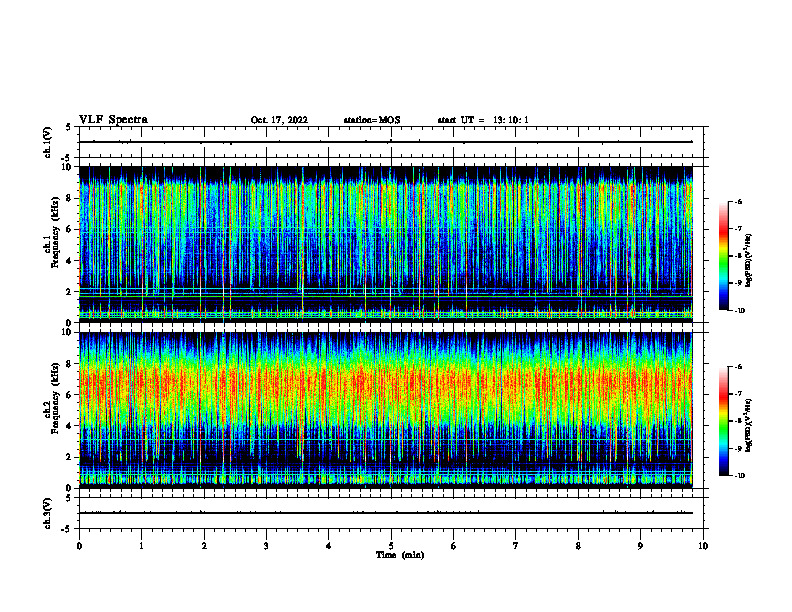
Task: Click the '-10' label on ch.1 colorbar
Action: (x=739, y=311)
